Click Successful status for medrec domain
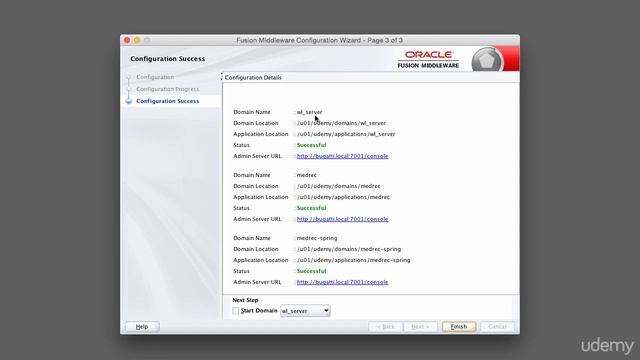The image size is (640, 360). click(x=311, y=208)
